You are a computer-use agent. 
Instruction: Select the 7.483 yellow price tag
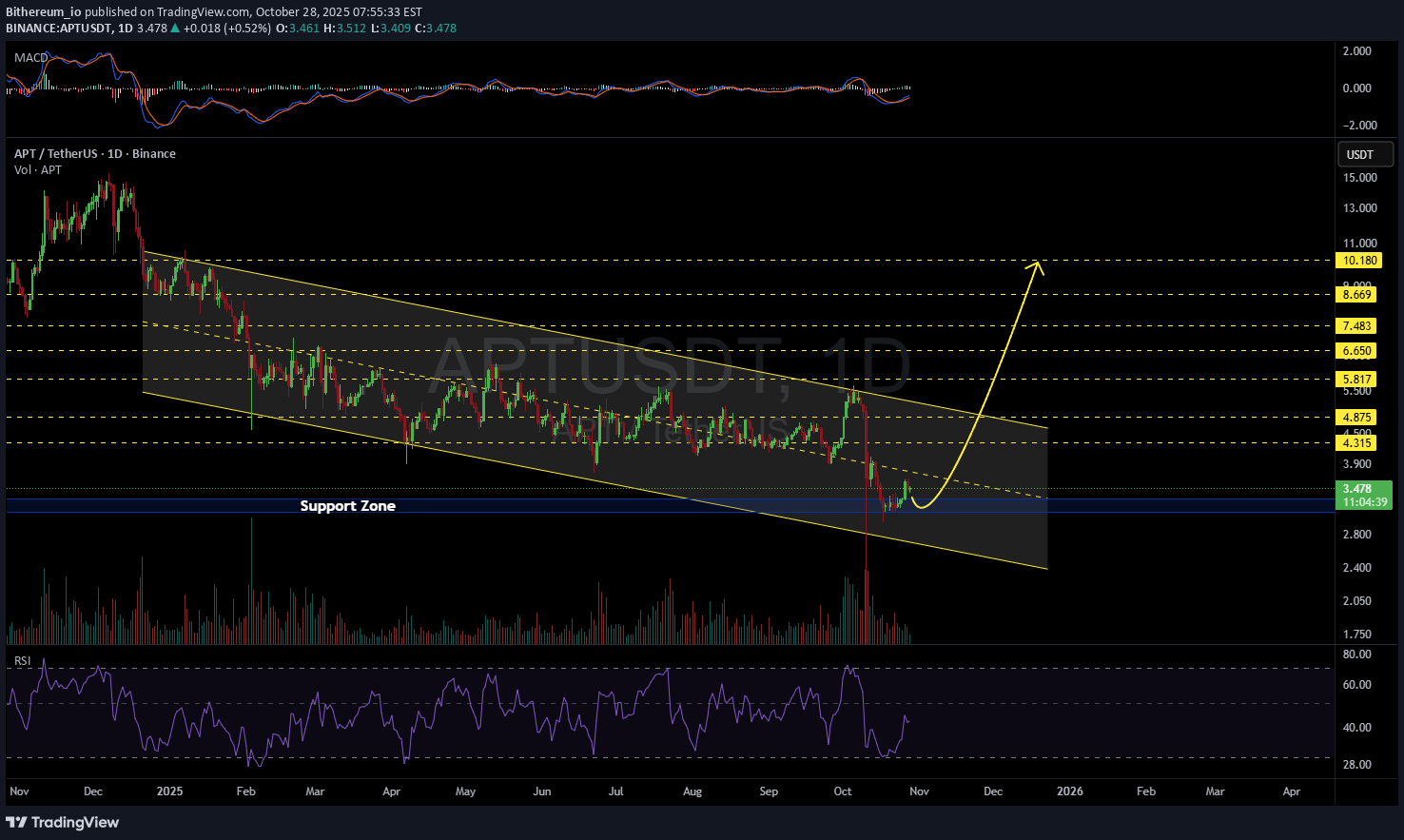point(1358,326)
